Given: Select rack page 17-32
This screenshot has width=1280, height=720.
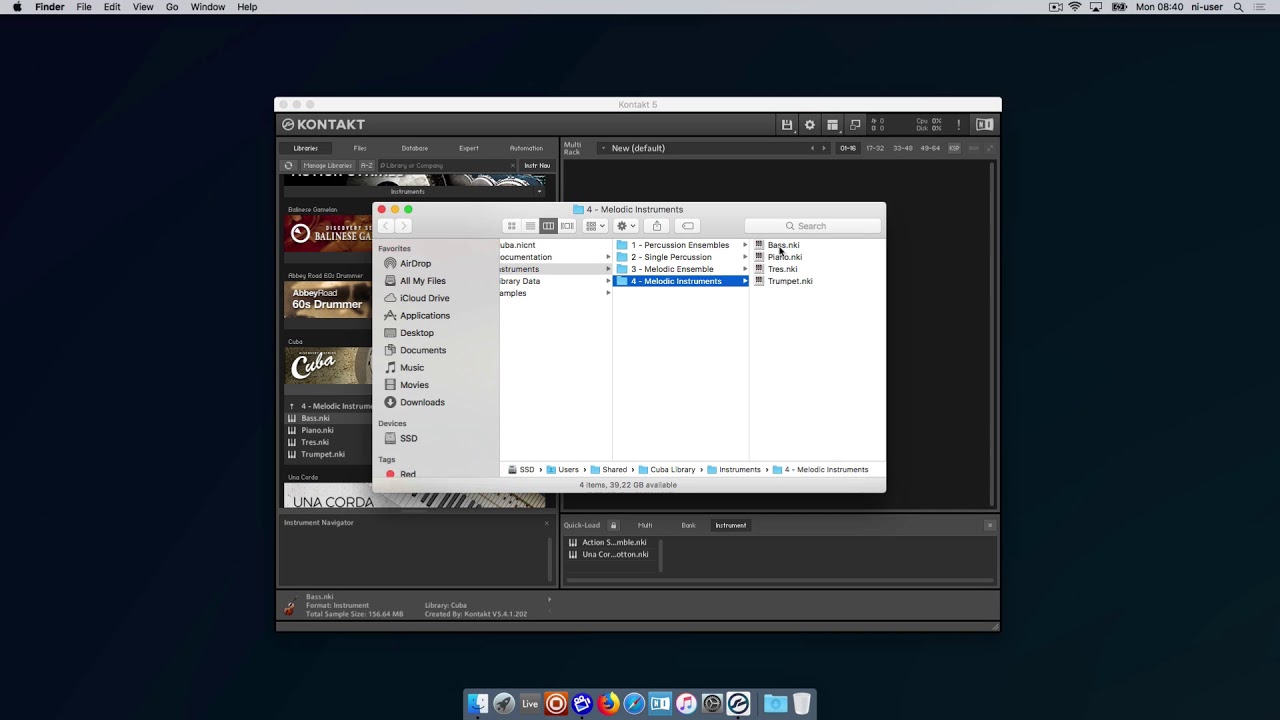Looking at the screenshot, I should coord(875,148).
